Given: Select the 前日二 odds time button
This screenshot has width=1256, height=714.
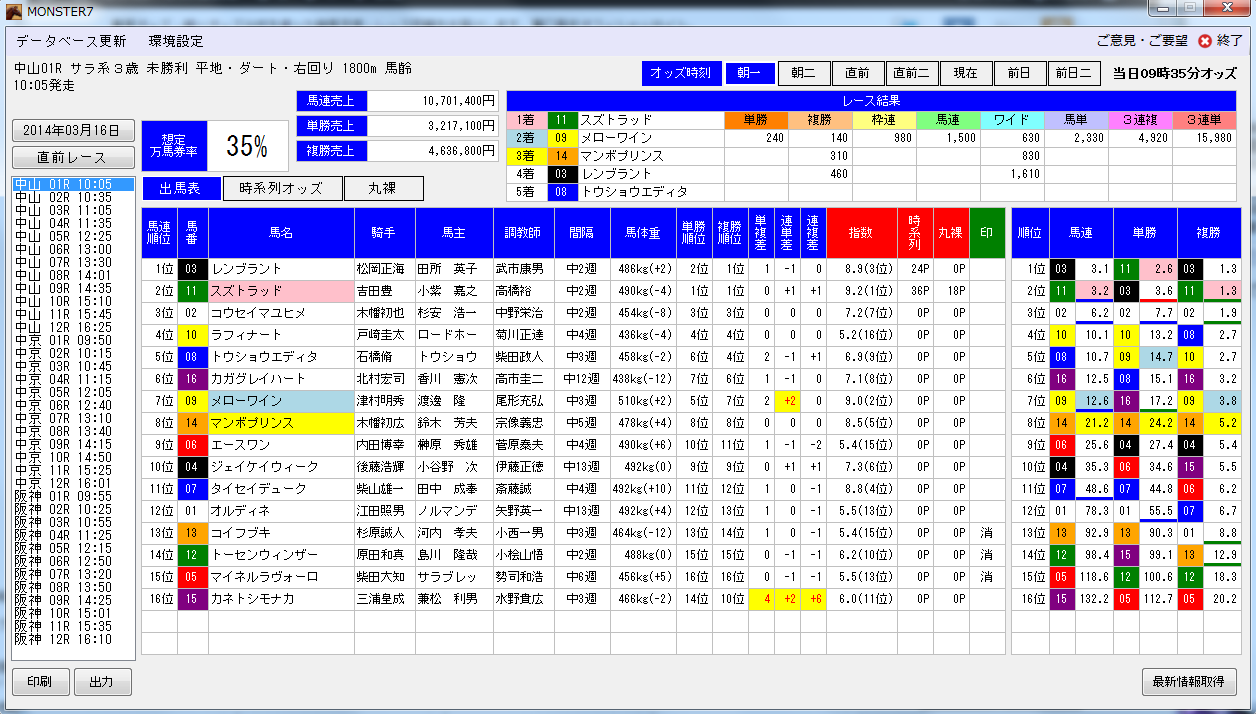Looking at the screenshot, I should pos(1074,73).
